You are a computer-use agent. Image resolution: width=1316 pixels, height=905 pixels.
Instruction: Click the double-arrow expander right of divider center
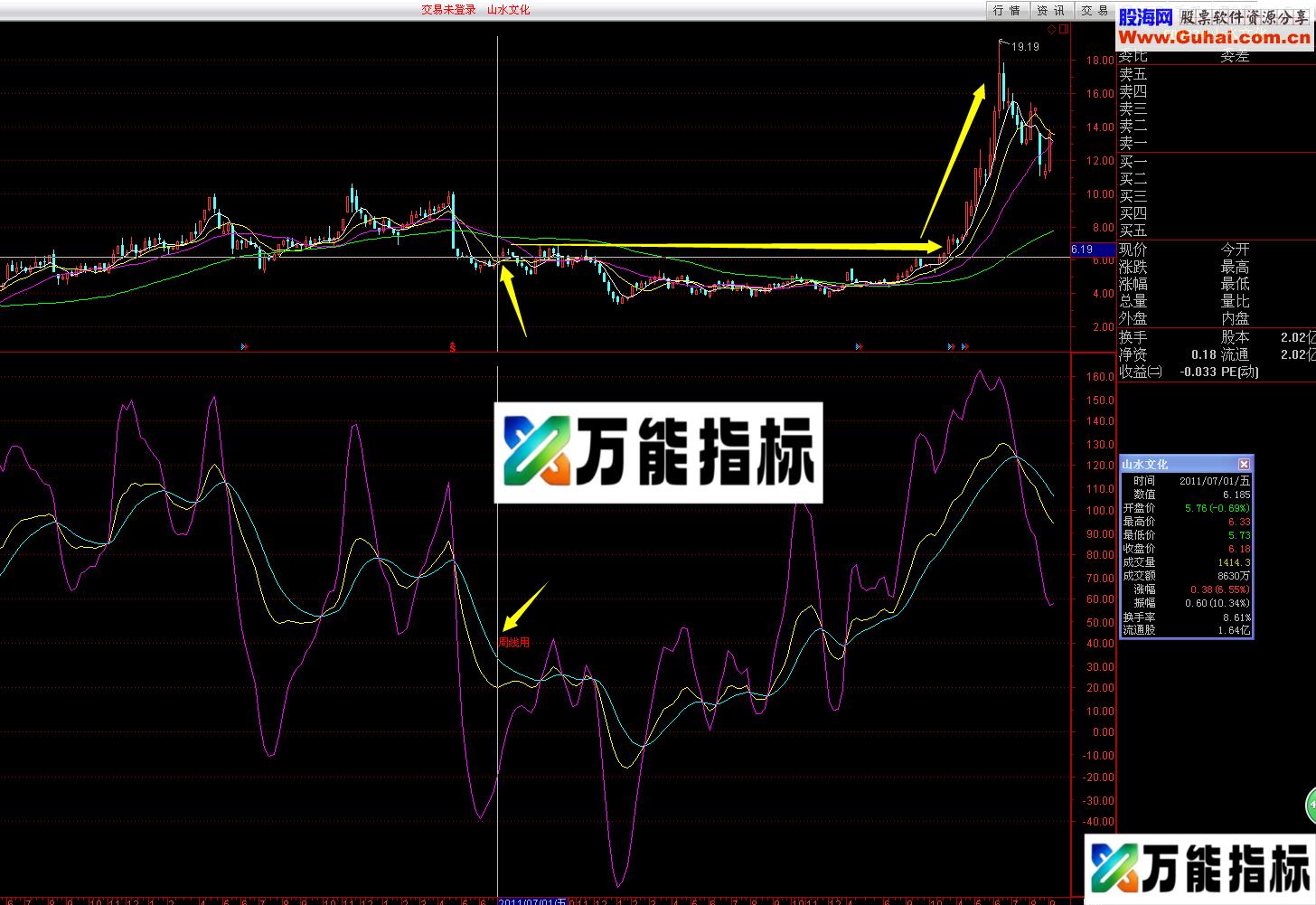click(858, 346)
